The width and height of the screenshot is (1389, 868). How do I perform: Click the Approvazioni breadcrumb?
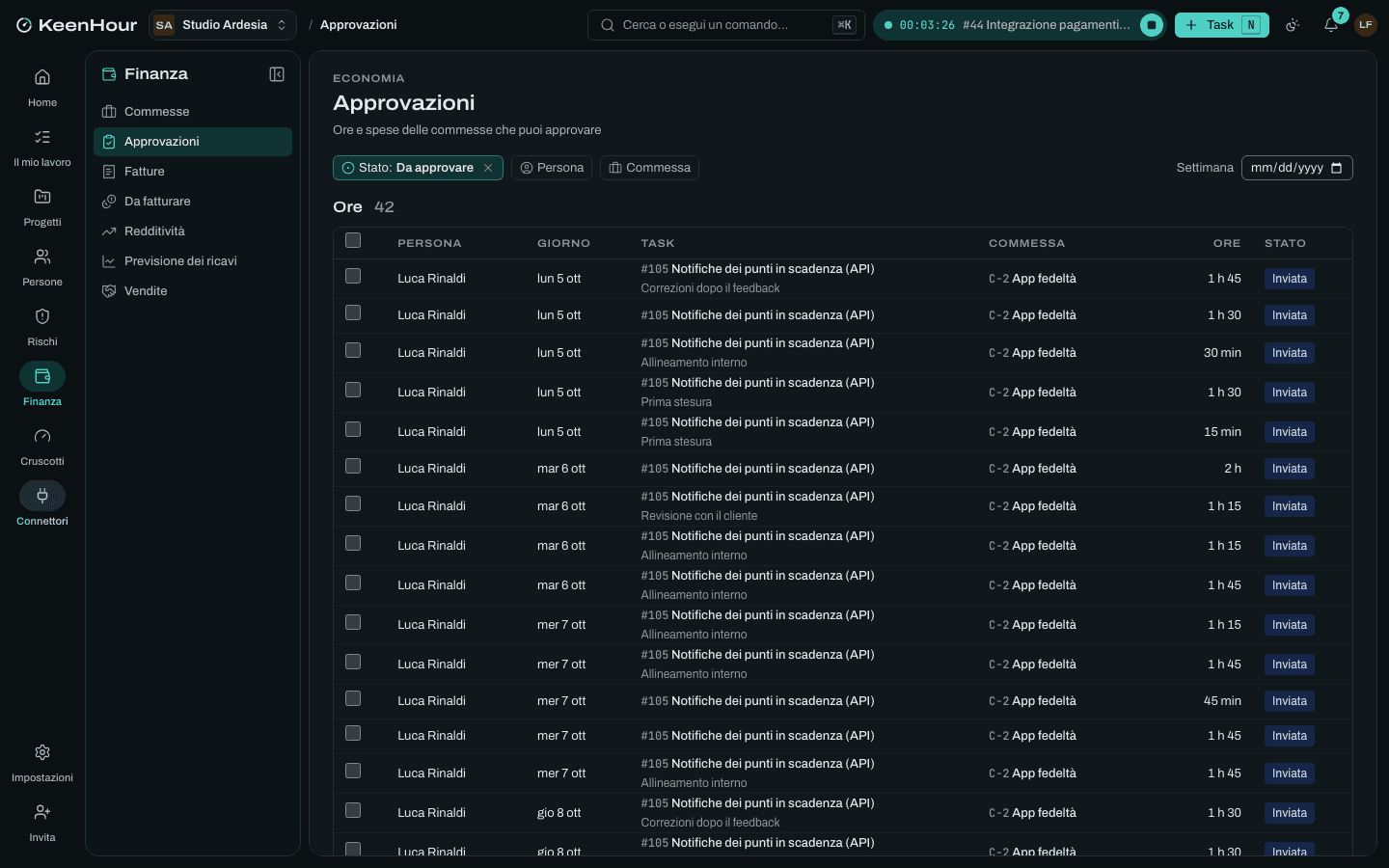click(358, 25)
